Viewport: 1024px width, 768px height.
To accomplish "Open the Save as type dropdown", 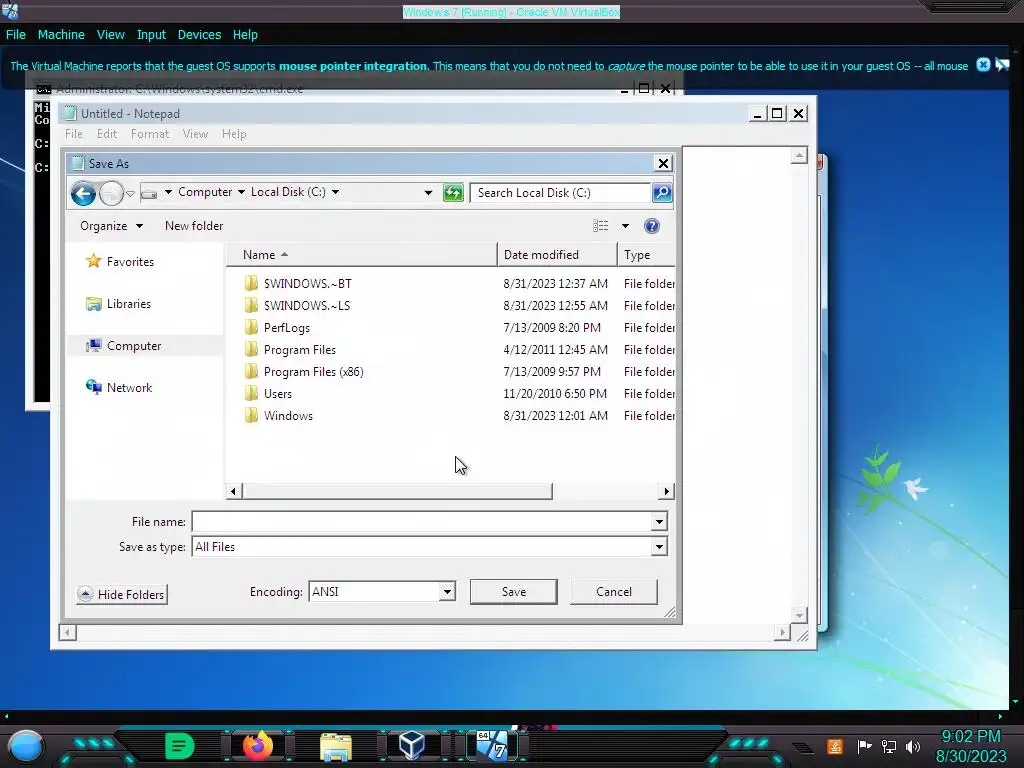I will coord(659,547).
